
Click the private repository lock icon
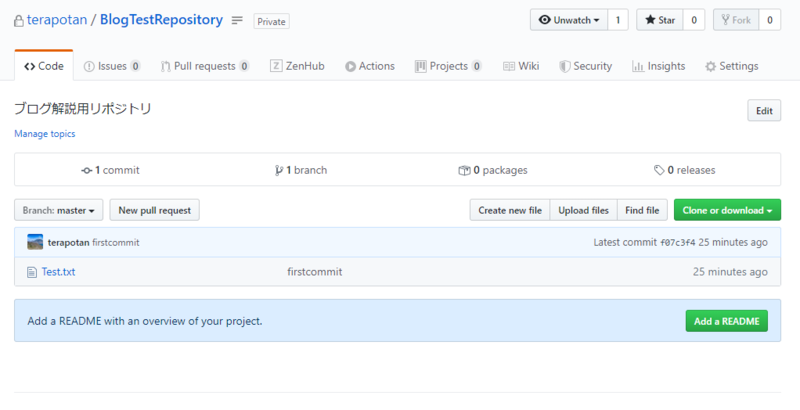(x=19, y=21)
